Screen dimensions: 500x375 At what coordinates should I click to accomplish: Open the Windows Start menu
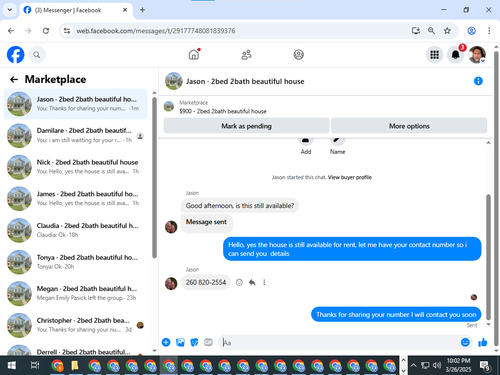point(12,365)
